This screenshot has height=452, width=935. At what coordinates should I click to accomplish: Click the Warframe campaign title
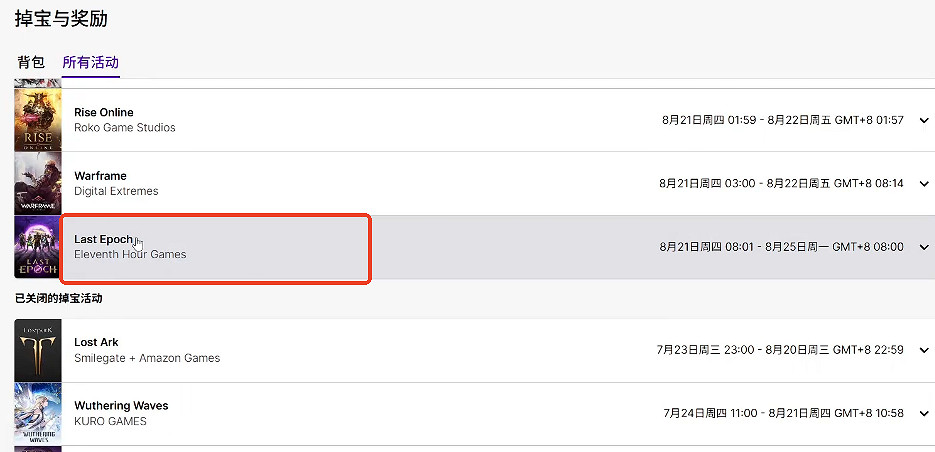point(100,176)
